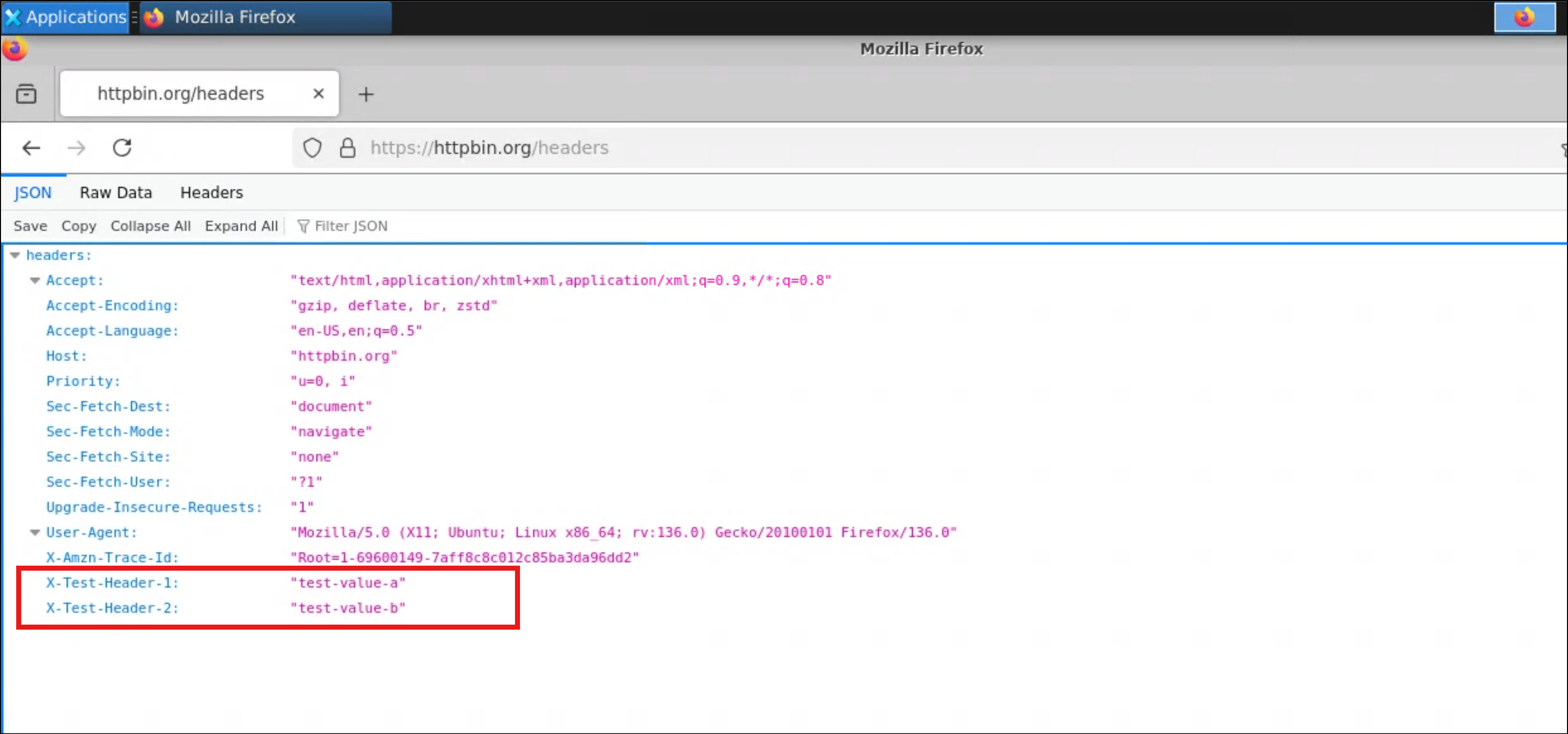This screenshot has width=1568, height=734.
Task: Click the Copy button
Action: [x=79, y=226]
